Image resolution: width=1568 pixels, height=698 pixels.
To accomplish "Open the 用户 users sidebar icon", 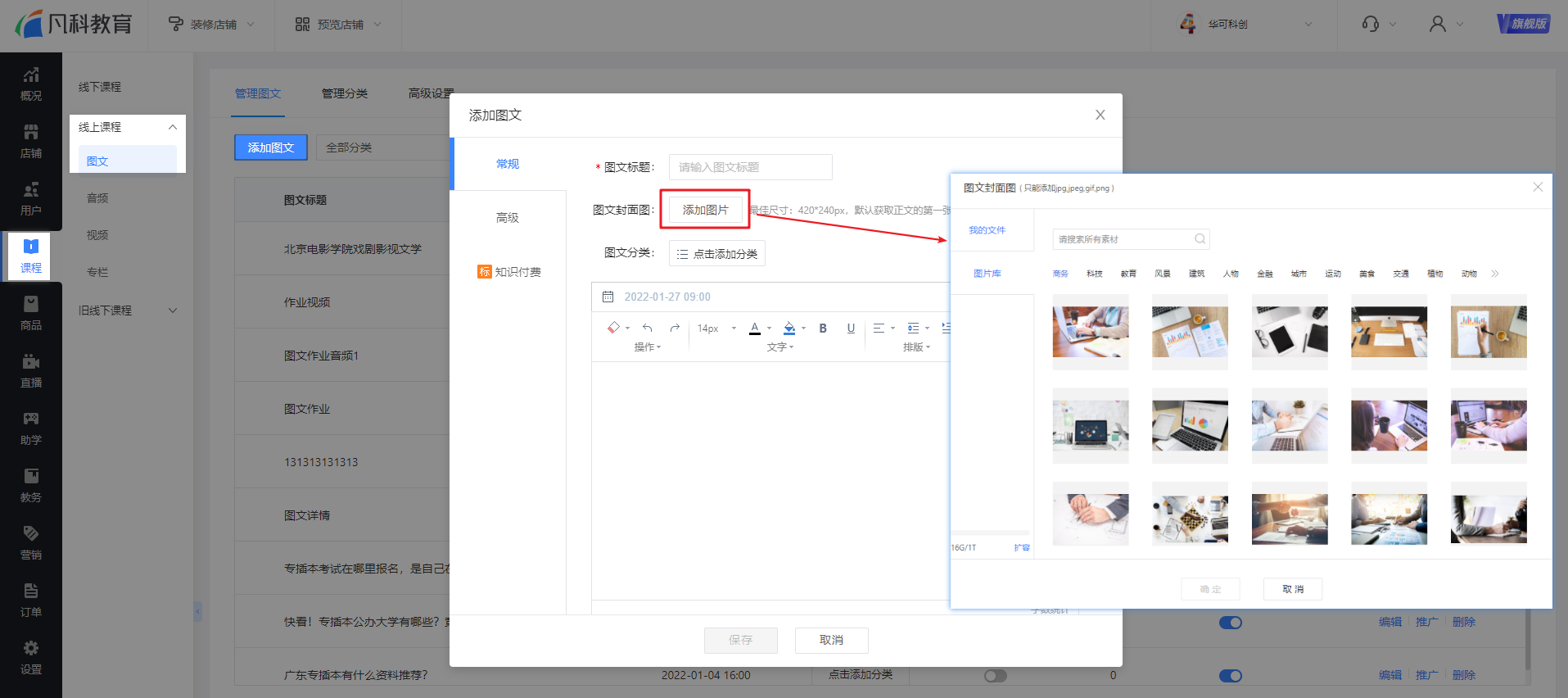I will [x=31, y=199].
